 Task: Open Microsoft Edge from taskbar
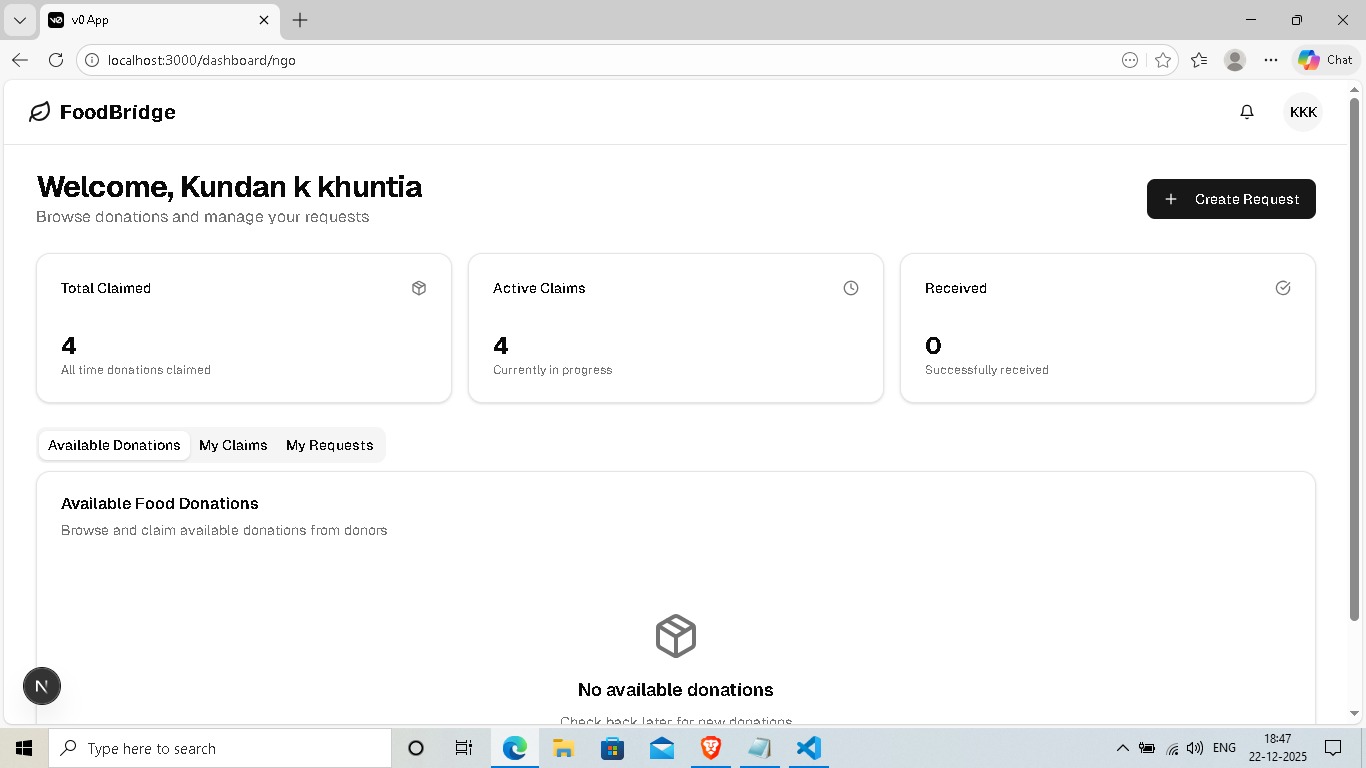[515, 748]
